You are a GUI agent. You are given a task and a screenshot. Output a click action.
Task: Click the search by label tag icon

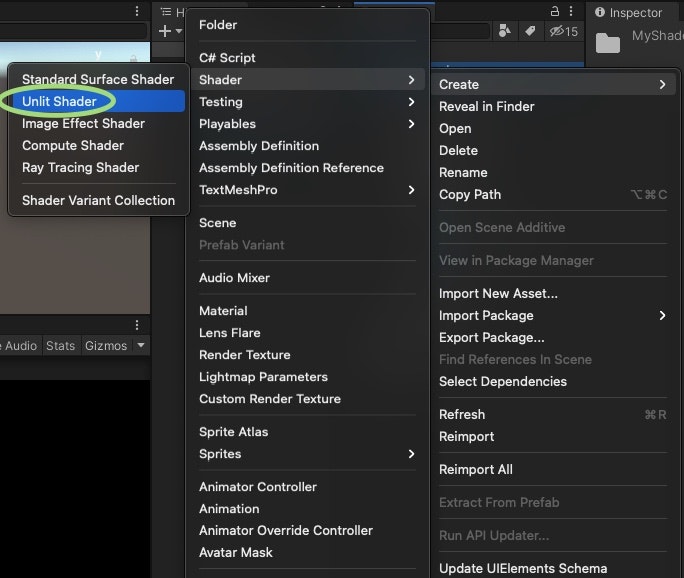coord(530,31)
